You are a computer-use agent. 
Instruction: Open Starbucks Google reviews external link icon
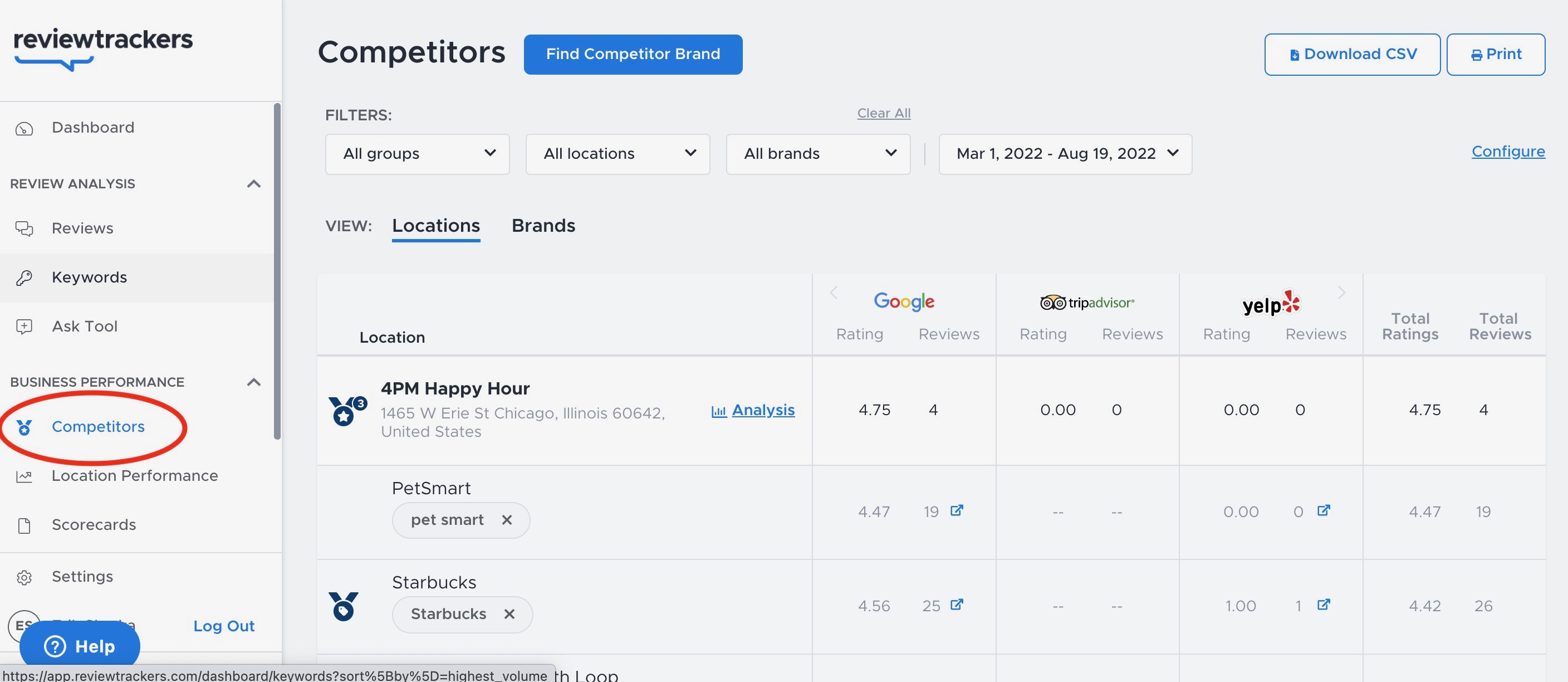(x=957, y=604)
